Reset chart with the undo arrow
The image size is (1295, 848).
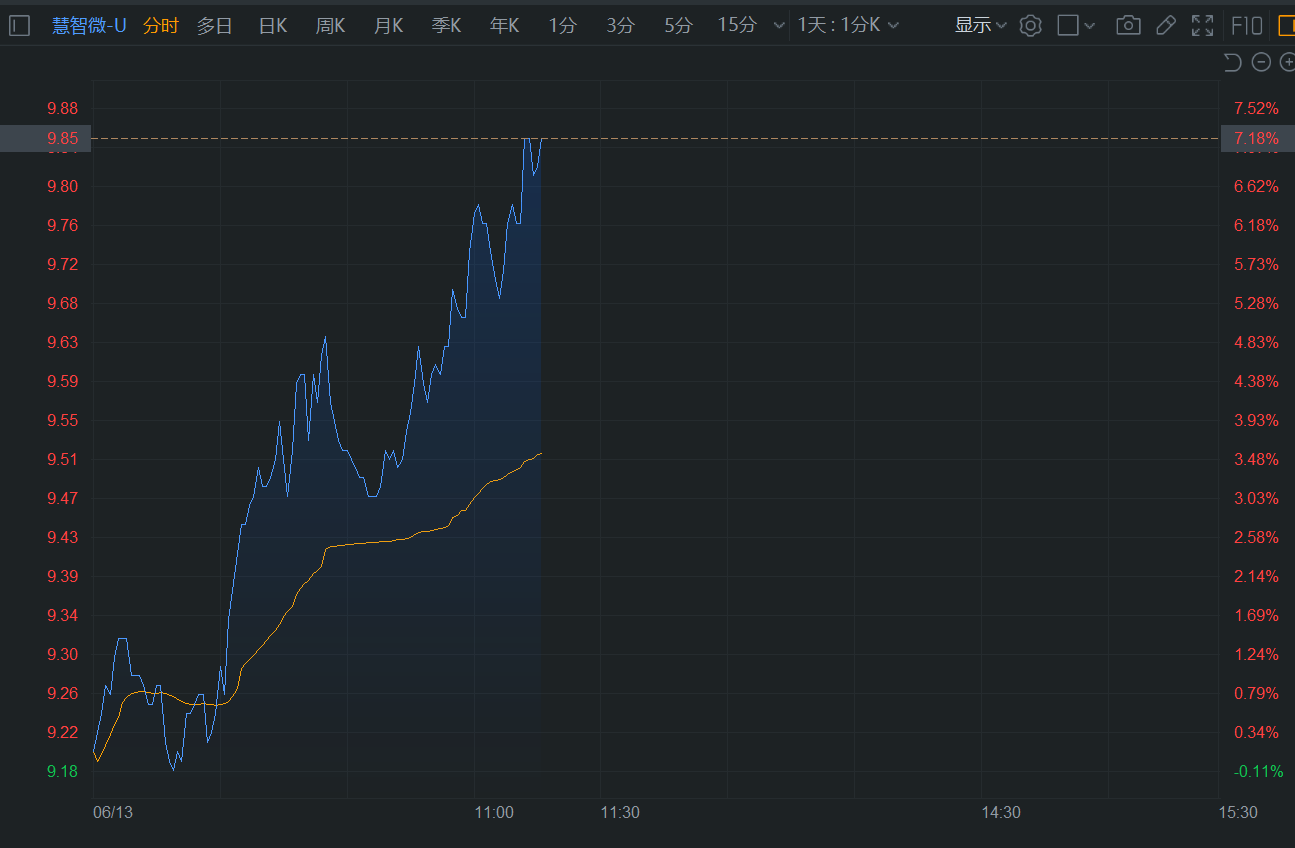tap(1232, 62)
